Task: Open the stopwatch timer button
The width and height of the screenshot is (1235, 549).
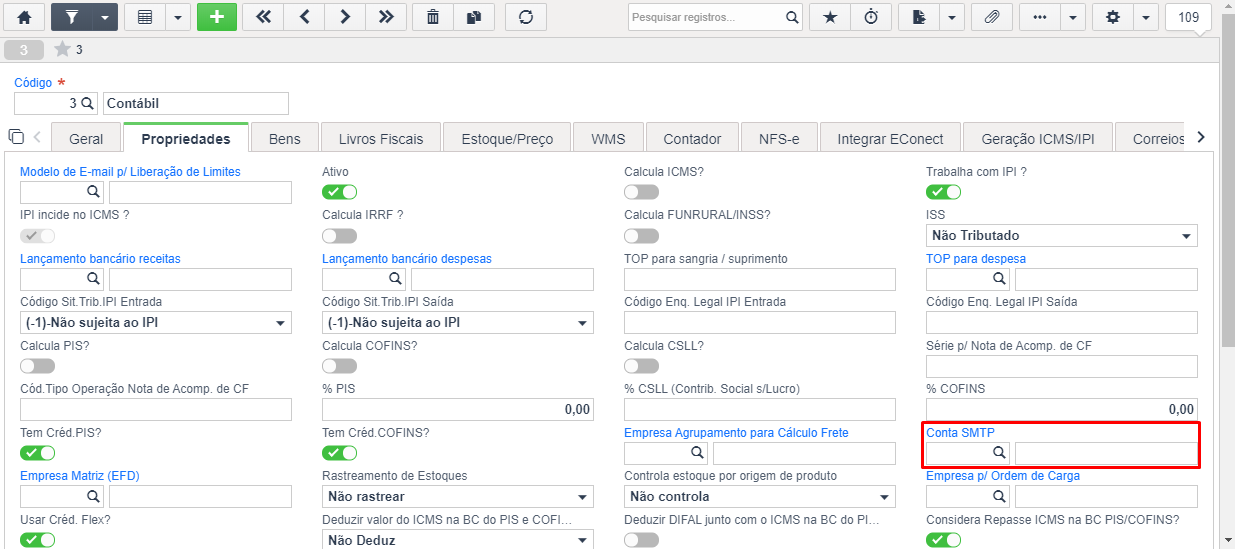Action: [x=871, y=17]
